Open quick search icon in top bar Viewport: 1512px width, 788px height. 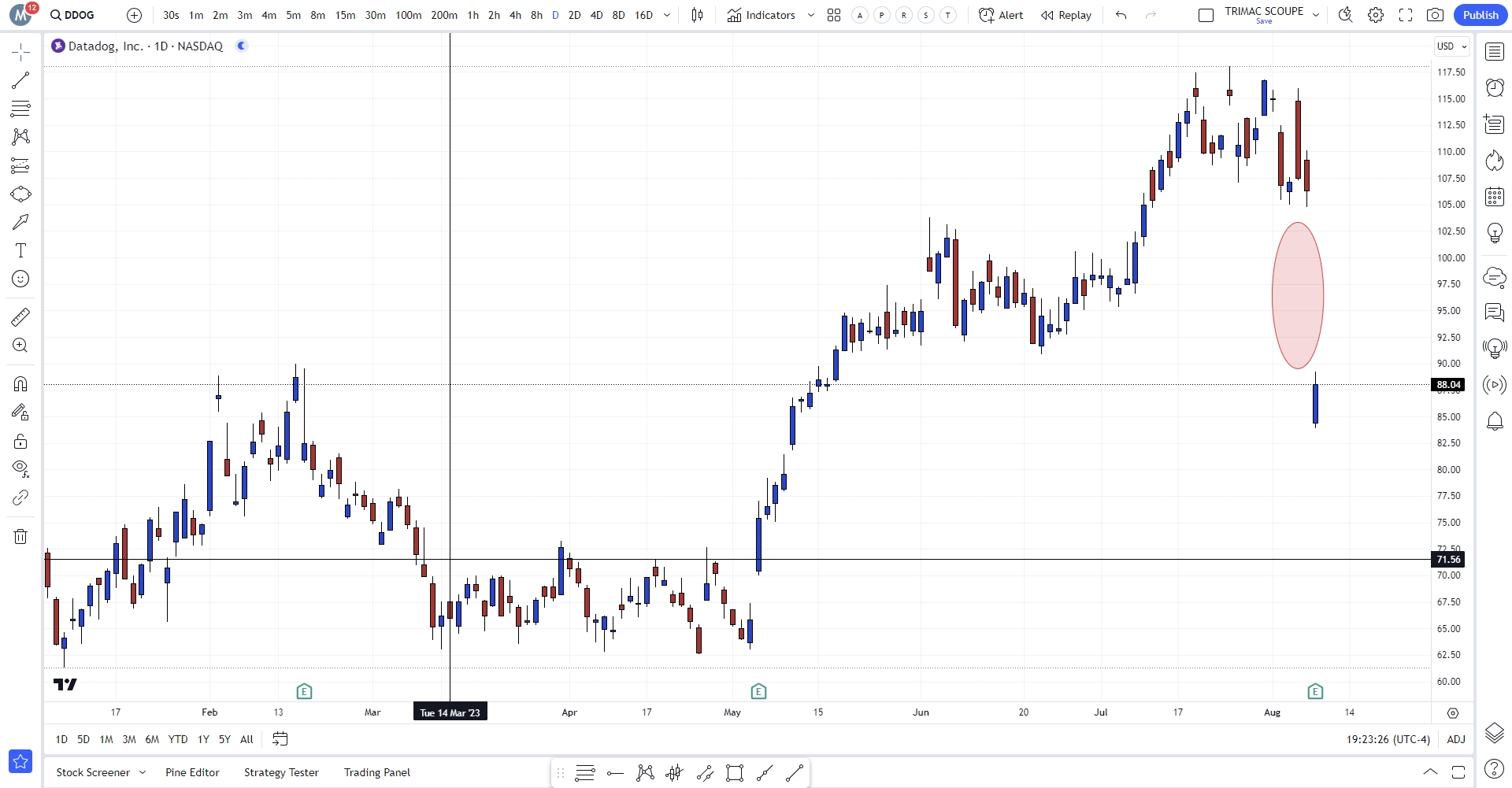1345,15
